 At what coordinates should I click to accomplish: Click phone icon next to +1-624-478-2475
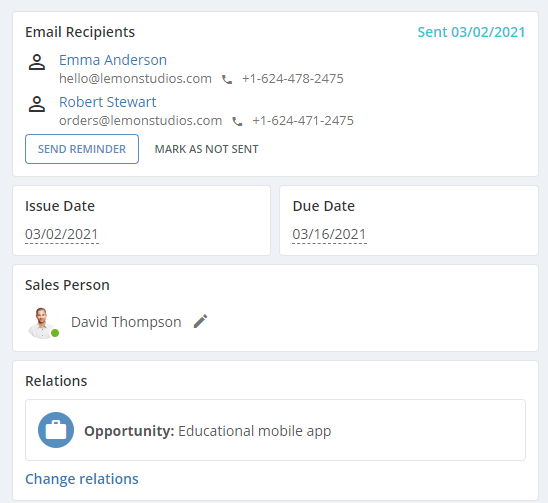(x=227, y=80)
